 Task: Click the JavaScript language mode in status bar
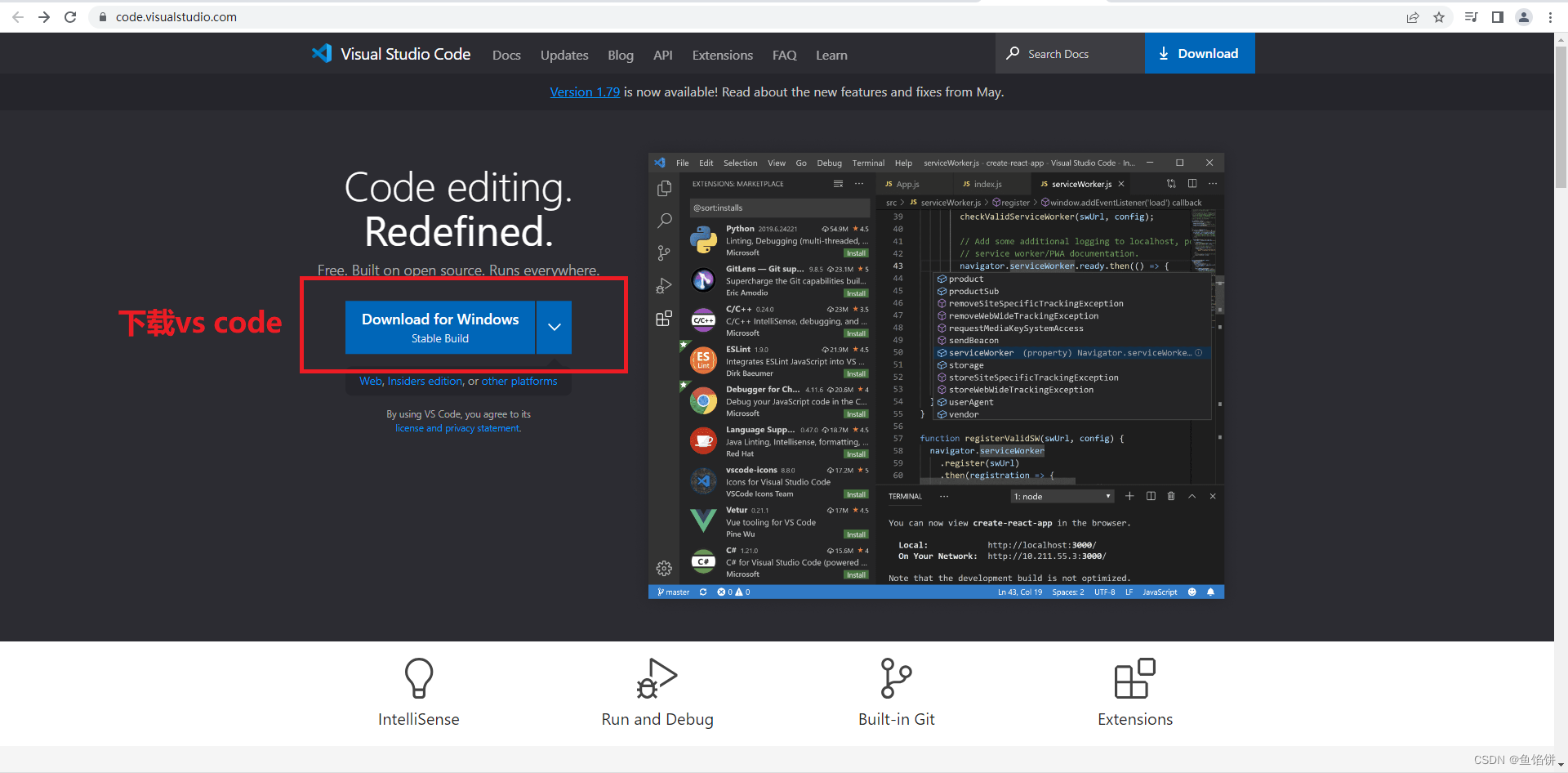[x=1160, y=592]
